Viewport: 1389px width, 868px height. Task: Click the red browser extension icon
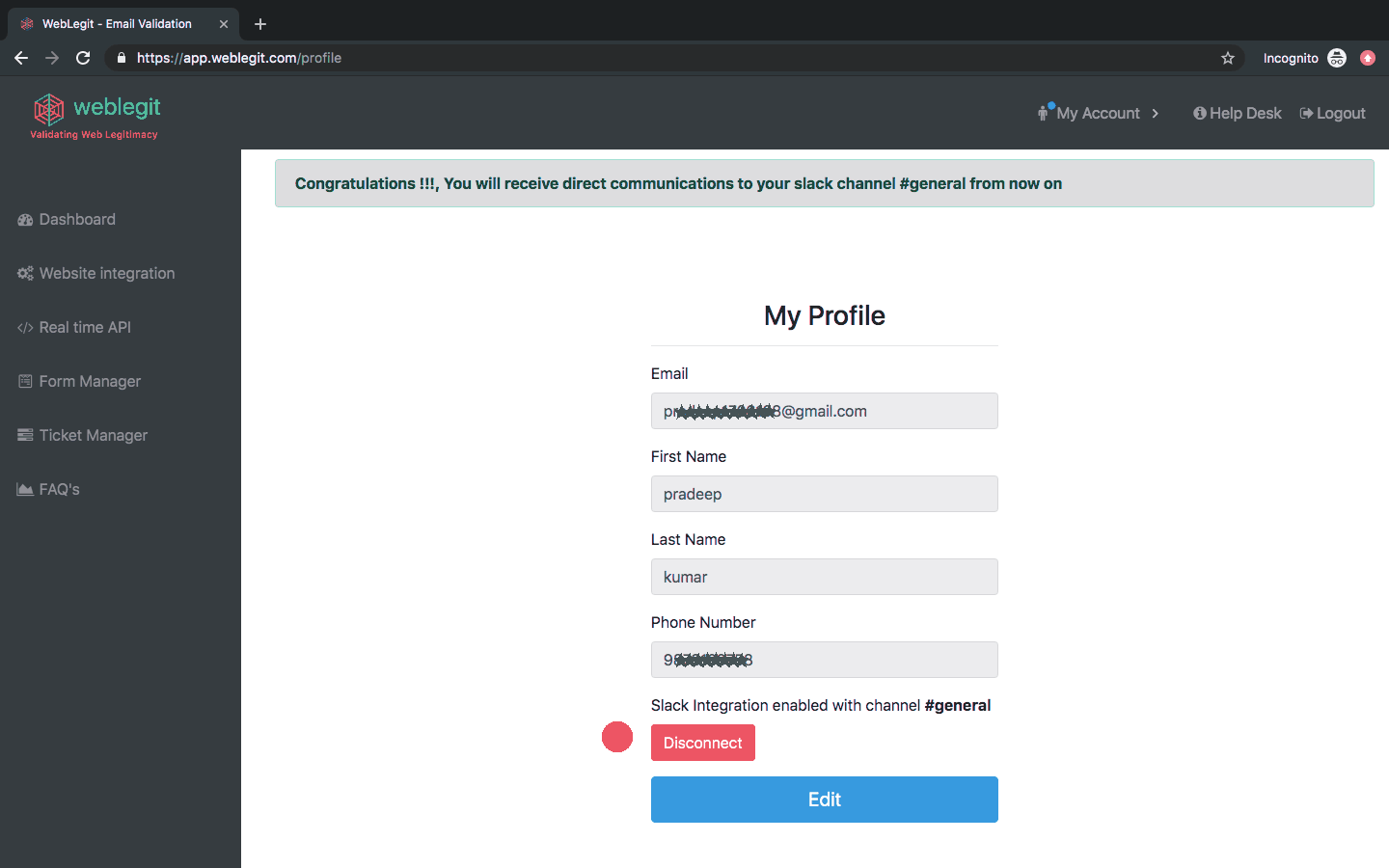(x=1368, y=58)
